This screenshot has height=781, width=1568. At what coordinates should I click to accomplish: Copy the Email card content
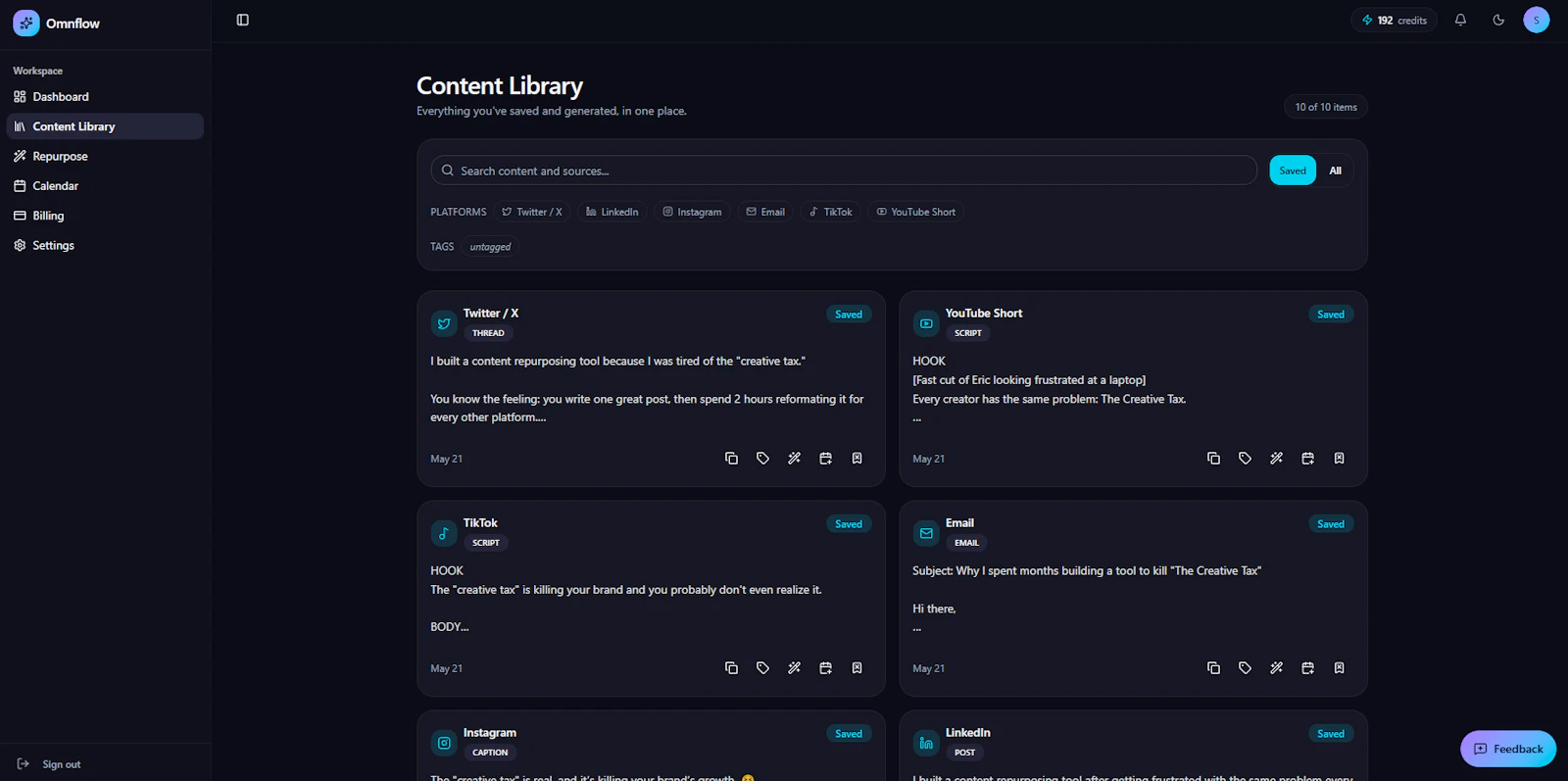(x=1213, y=668)
